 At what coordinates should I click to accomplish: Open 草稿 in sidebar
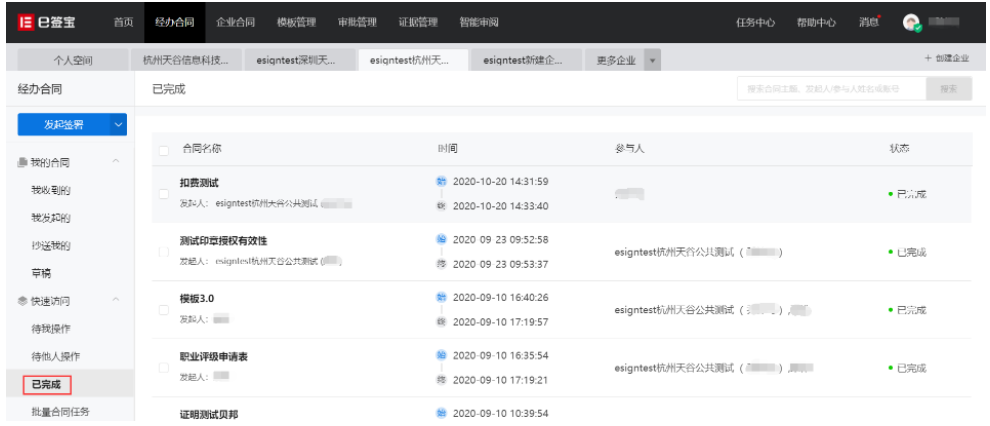click(x=41, y=273)
